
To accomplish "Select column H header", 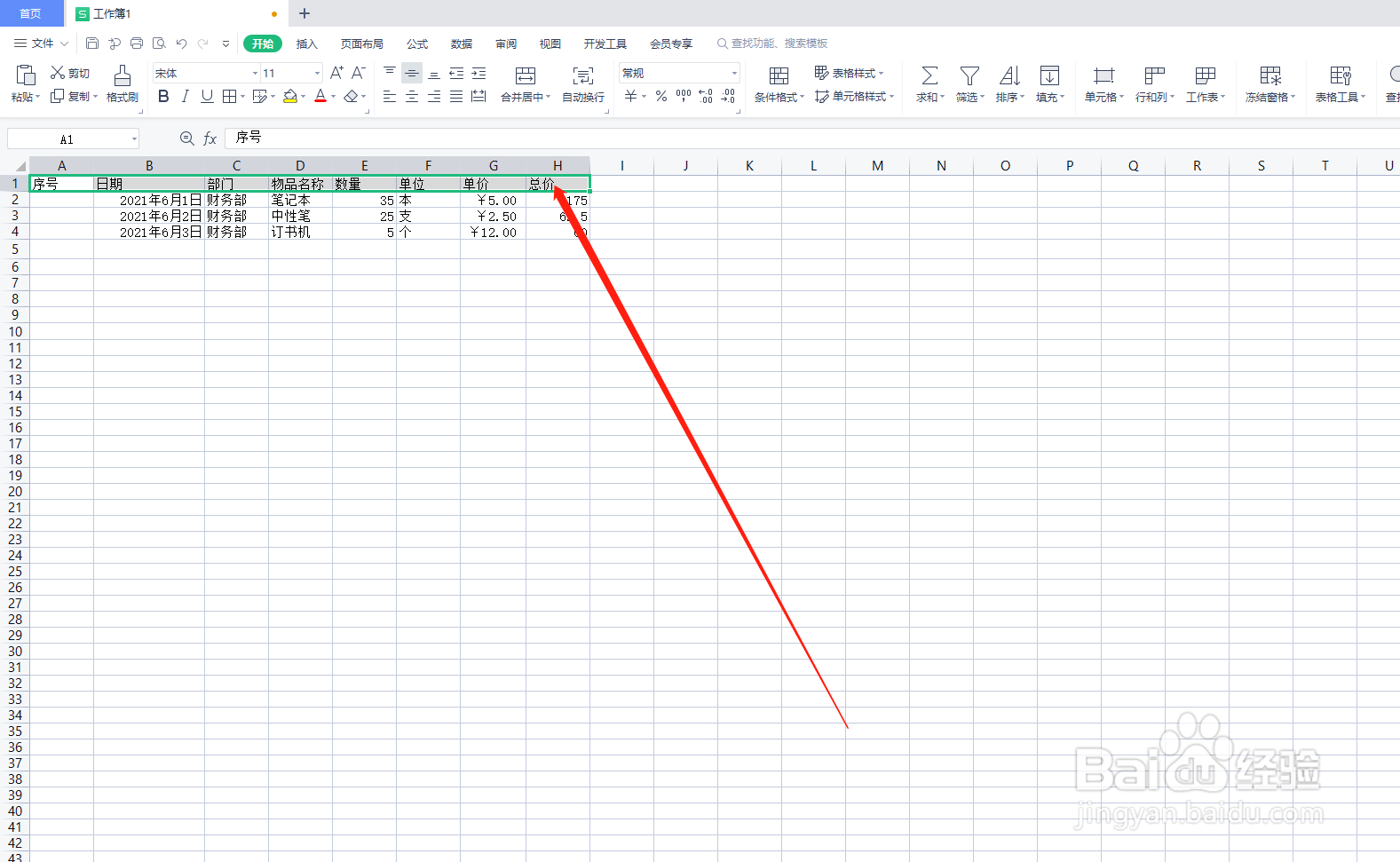I will pos(558,166).
